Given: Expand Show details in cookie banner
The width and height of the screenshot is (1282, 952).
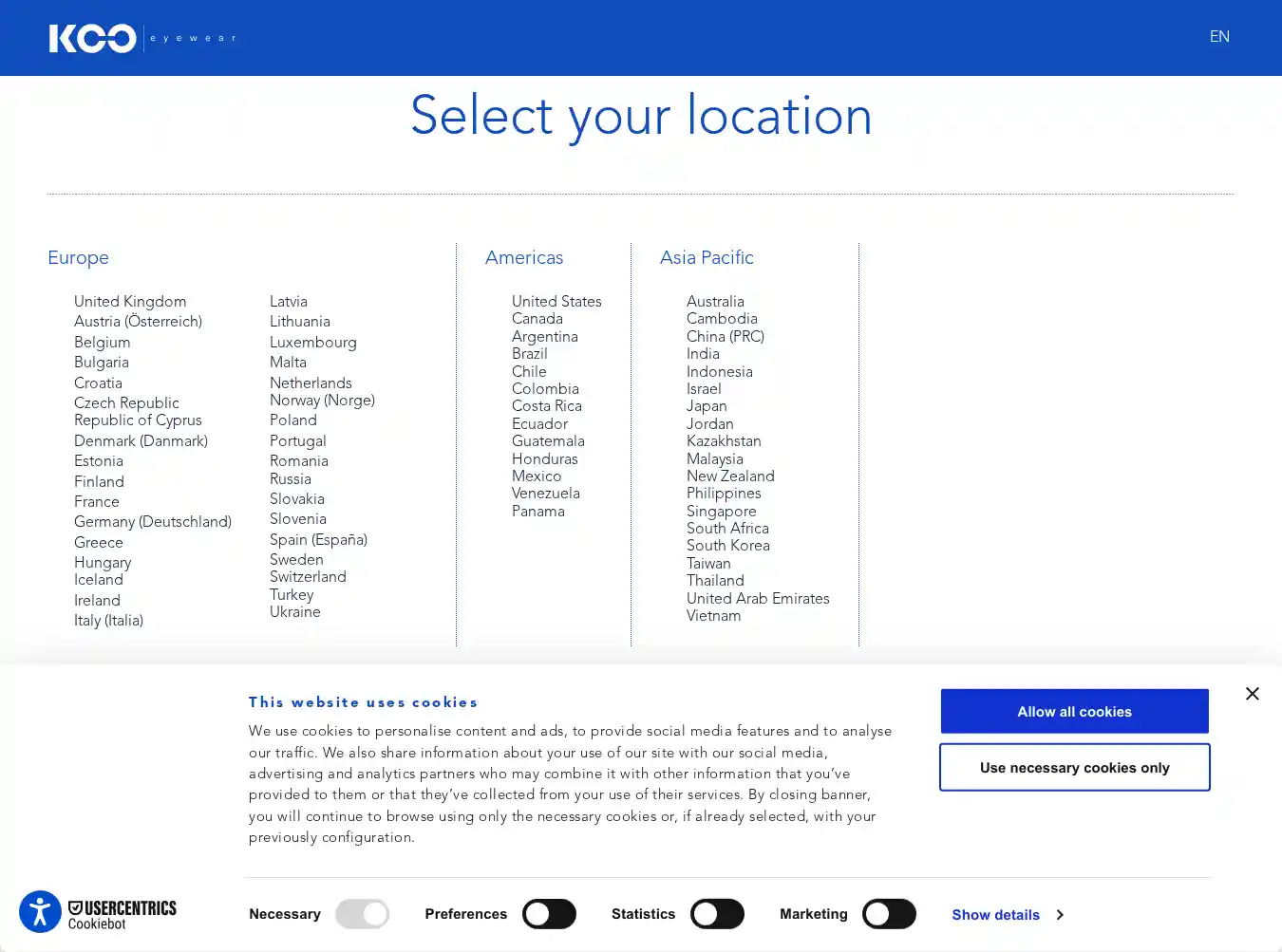Looking at the screenshot, I should (1007, 915).
